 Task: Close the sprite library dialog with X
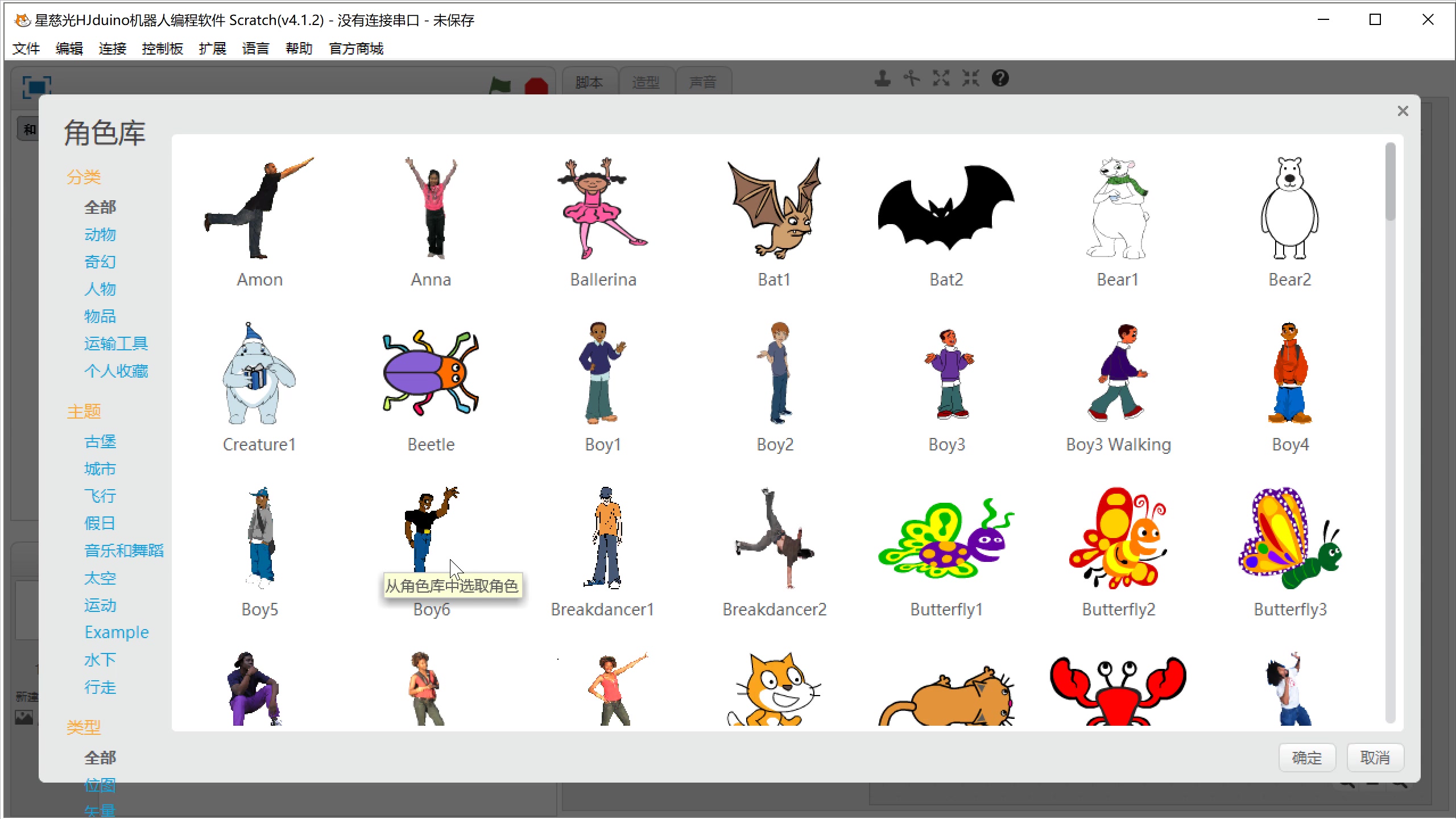click(x=1403, y=111)
